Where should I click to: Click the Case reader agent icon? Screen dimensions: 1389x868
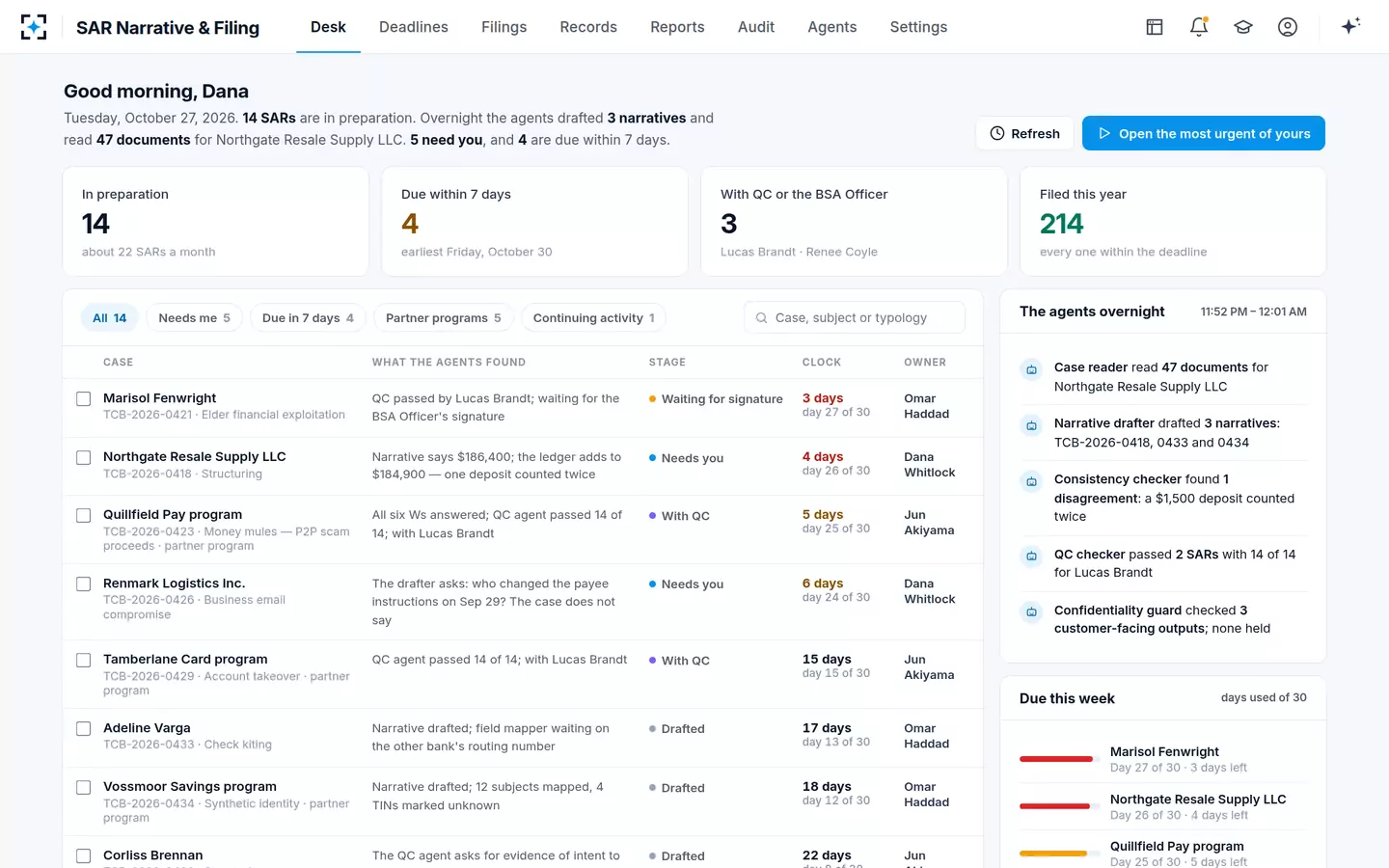[x=1031, y=369]
